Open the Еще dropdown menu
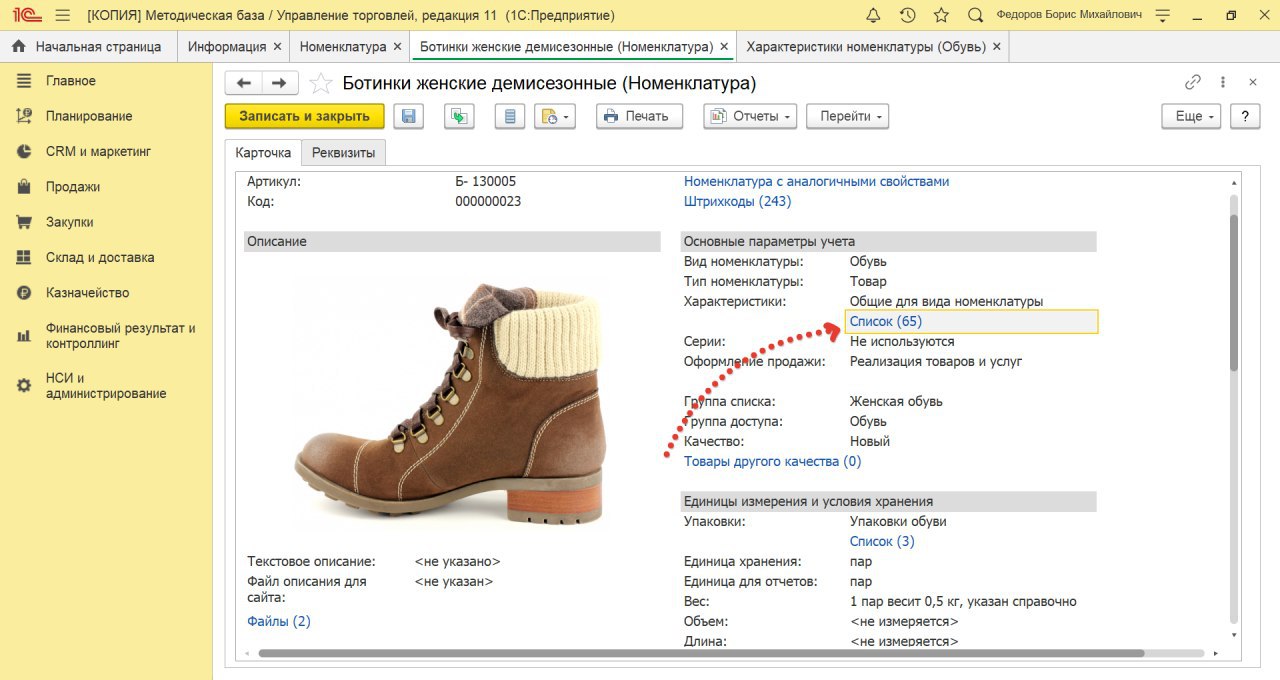The height and width of the screenshot is (680, 1280). (x=1192, y=116)
